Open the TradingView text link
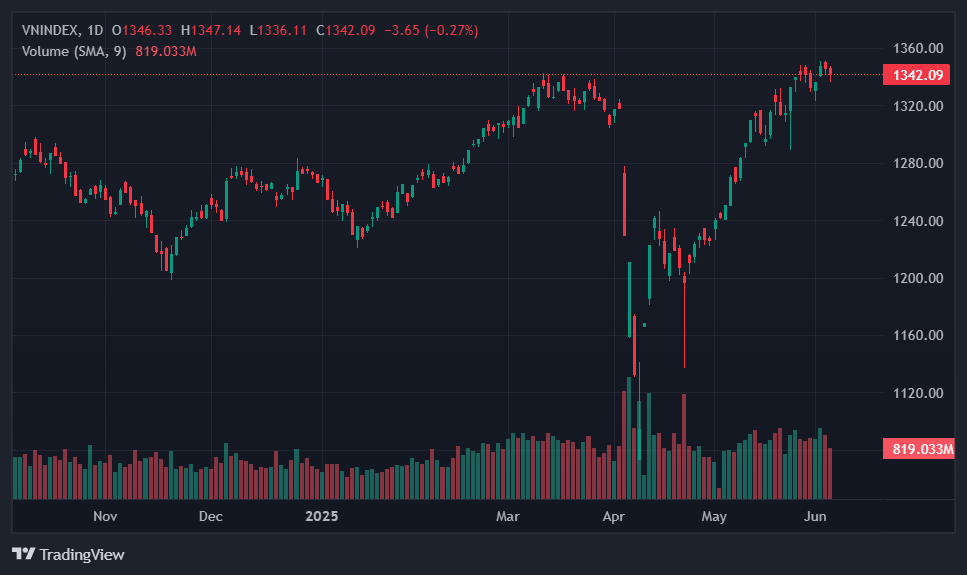The image size is (967, 575). pyautogui.click(x=82, y=555)
